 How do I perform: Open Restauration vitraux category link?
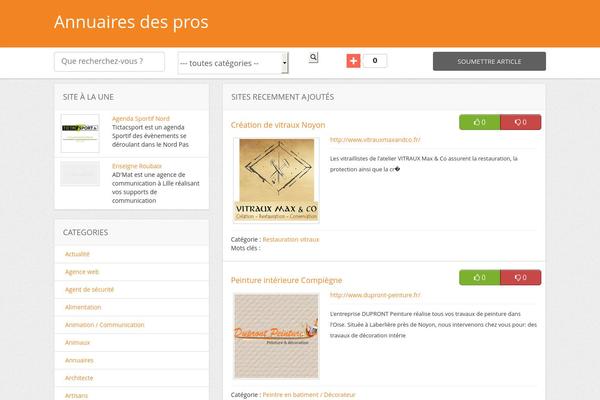[x=291, y=239]
